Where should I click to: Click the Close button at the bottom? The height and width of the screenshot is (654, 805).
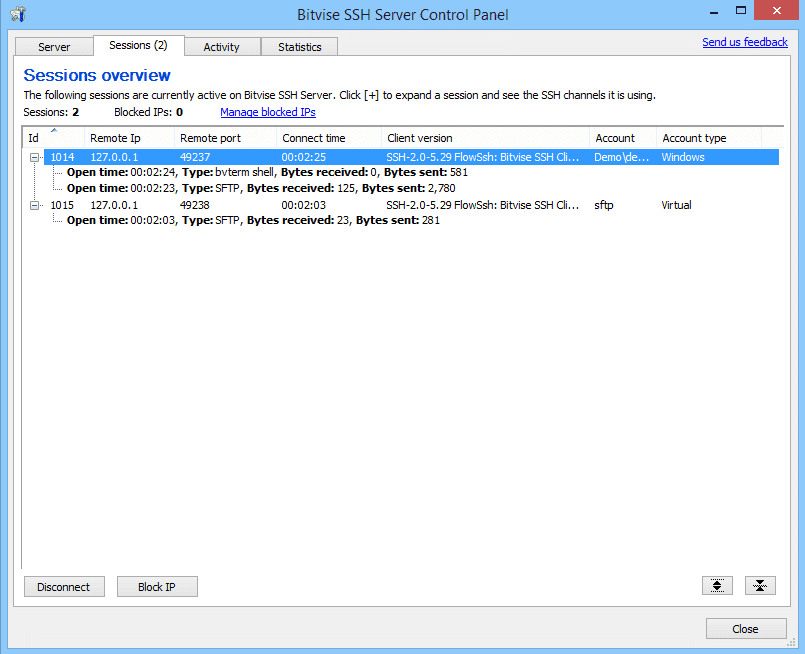pos(745,629)
